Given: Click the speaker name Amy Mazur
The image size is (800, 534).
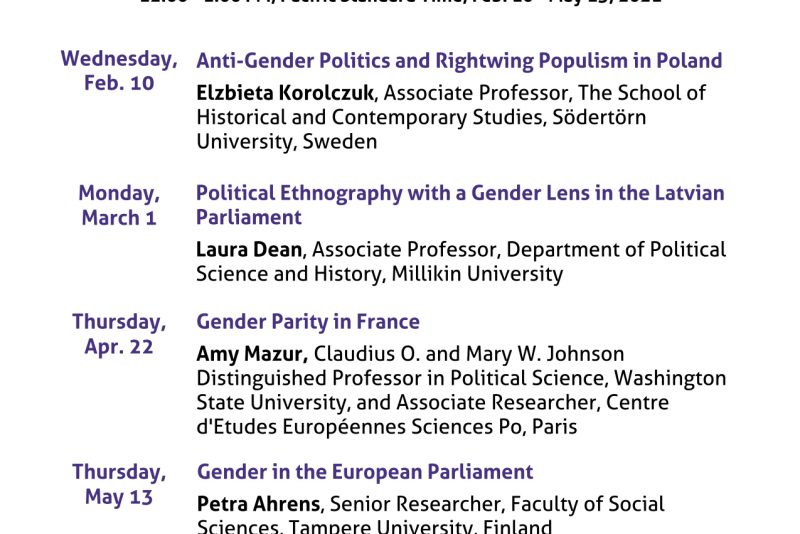Looking at the screenshot, I should click(252, 354).
